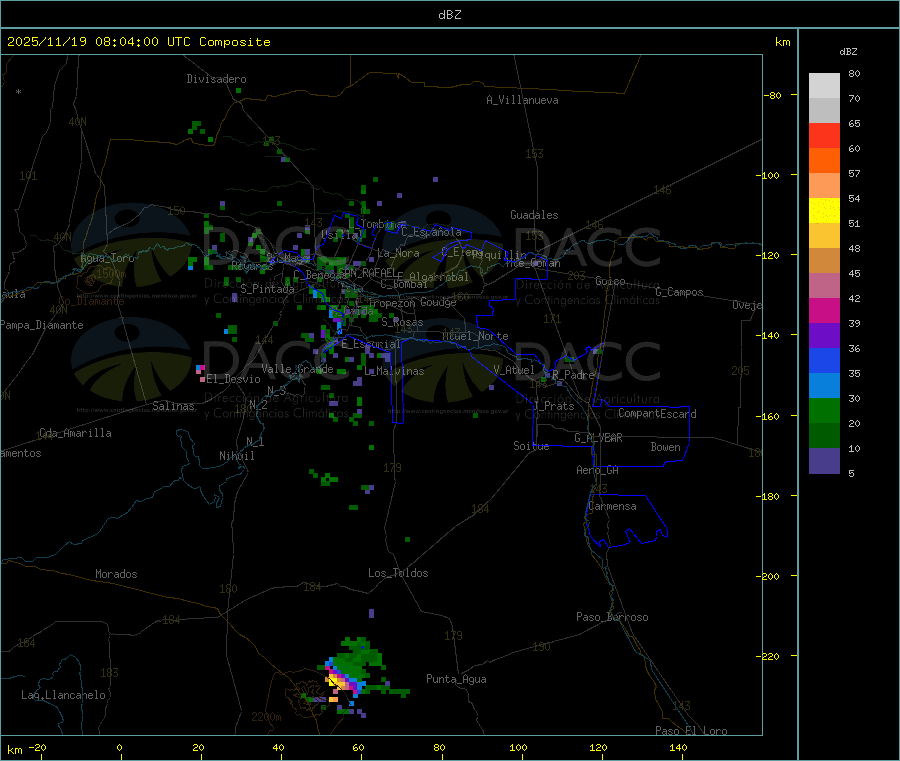
Task: Click the Morados map label
Action: pos(116,574)
